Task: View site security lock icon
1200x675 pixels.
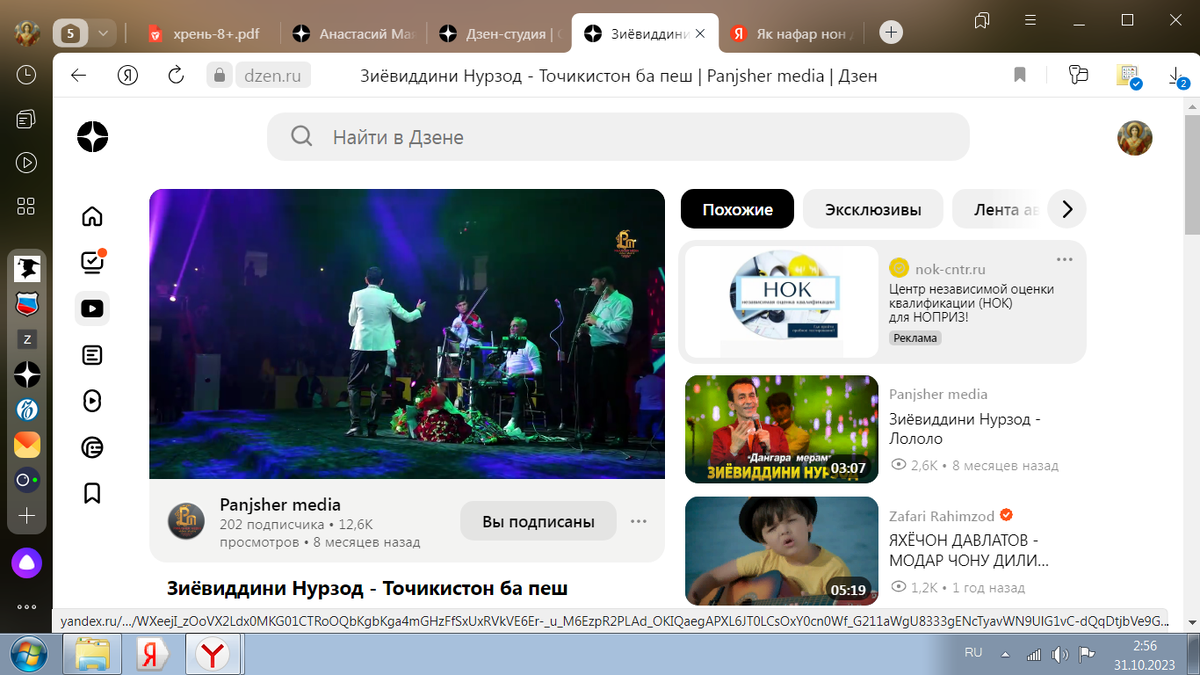Action: point(220,75)
